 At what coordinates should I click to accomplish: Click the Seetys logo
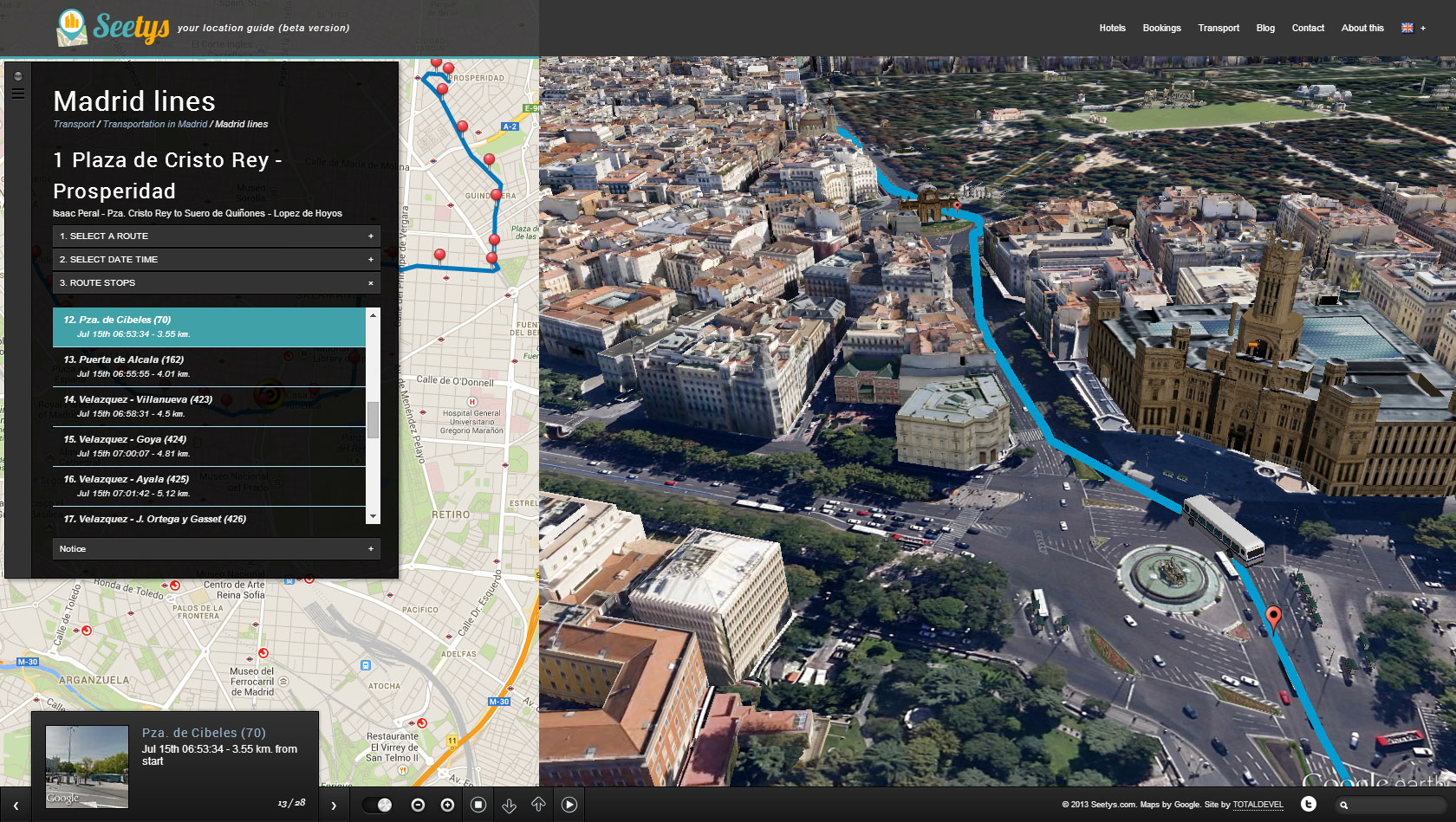[x=114, y=28]
